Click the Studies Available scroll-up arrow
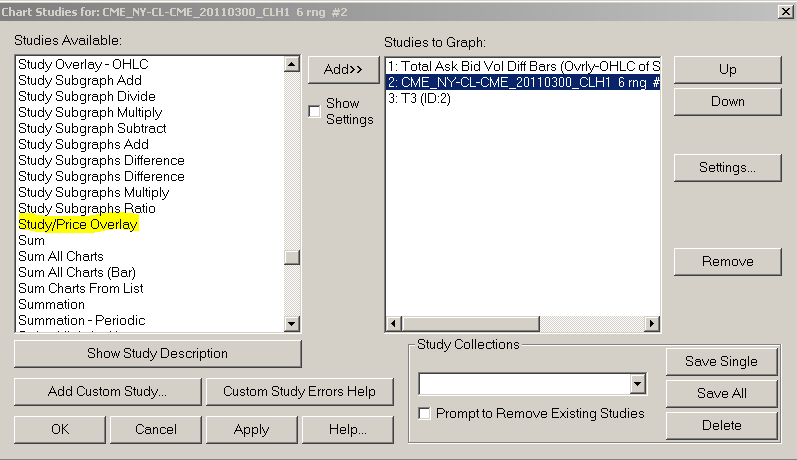797x460 pixels. [292, 64]
